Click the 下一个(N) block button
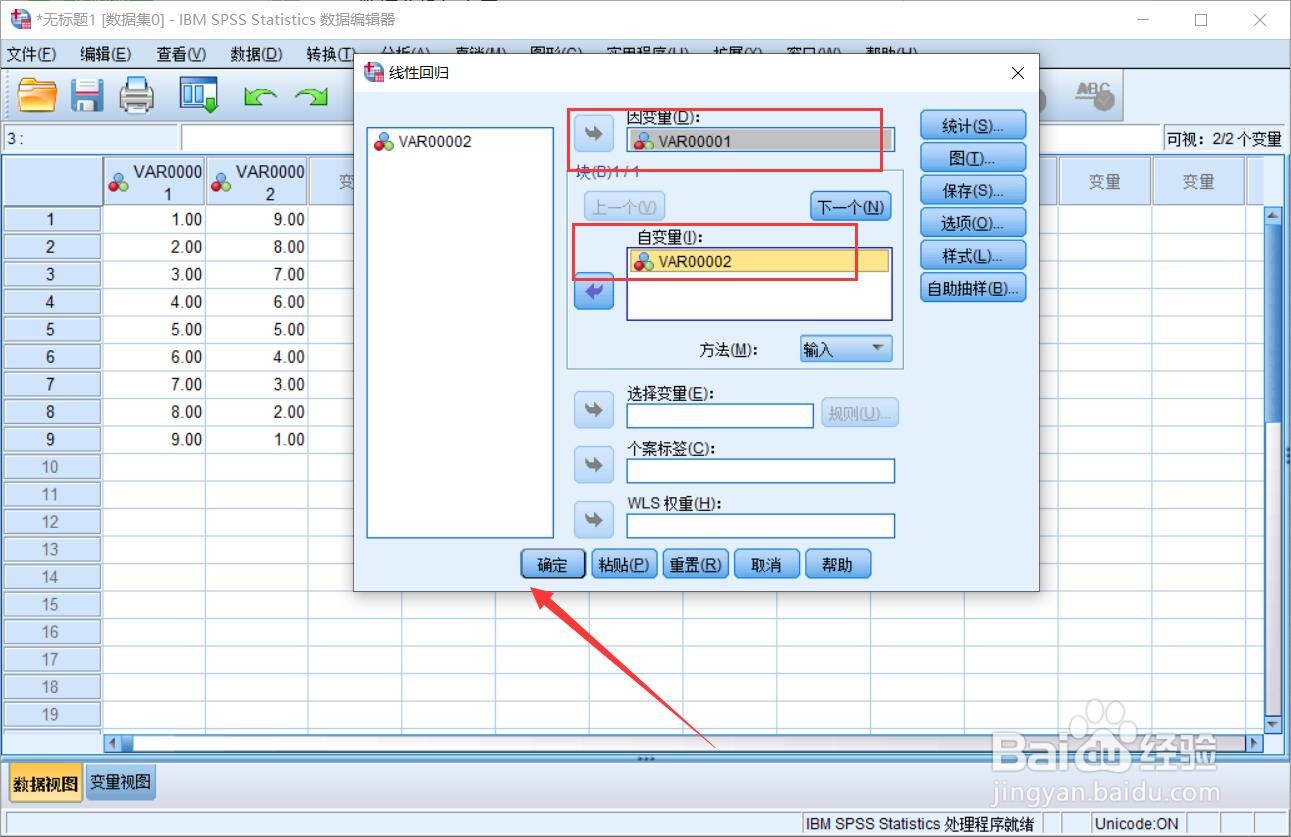This screenshot has height=837, width=1291. (850, 207)
